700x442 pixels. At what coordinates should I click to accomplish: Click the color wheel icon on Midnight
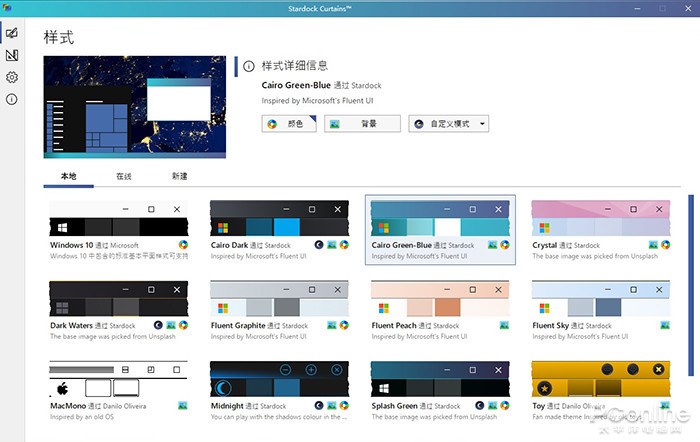[344, 405]
